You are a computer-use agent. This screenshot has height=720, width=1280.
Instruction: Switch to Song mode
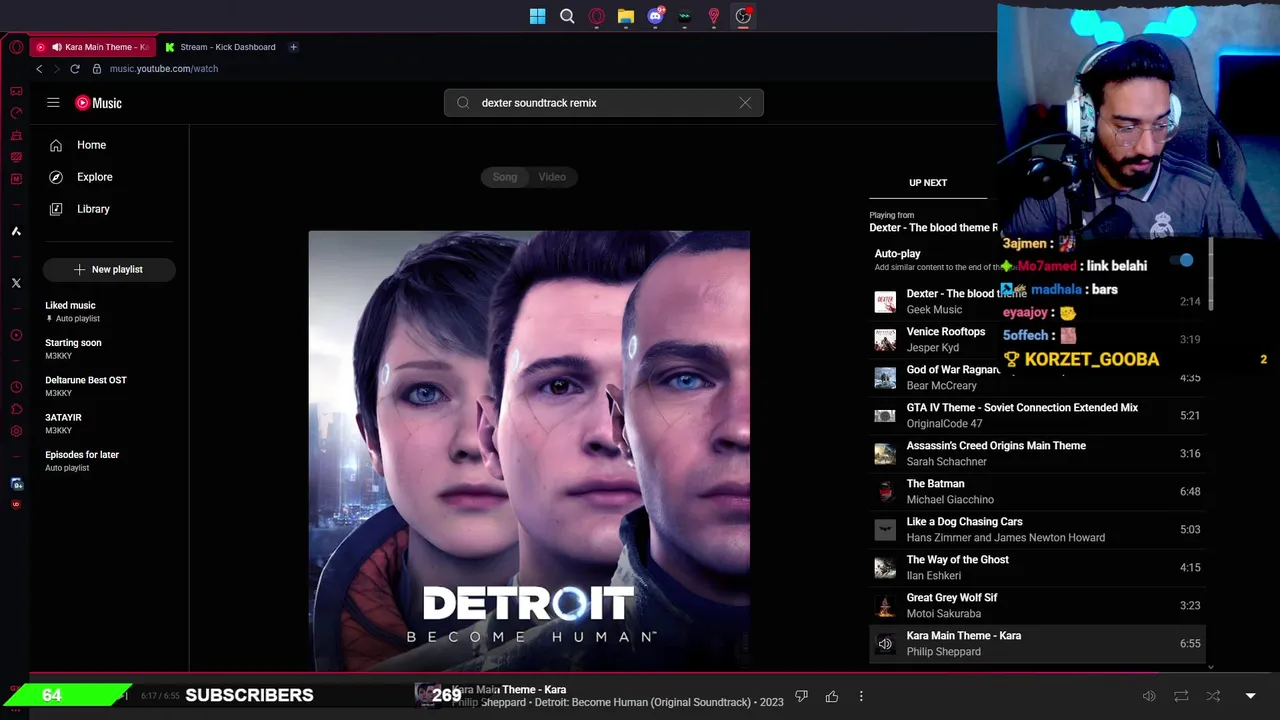coord(505,177)
